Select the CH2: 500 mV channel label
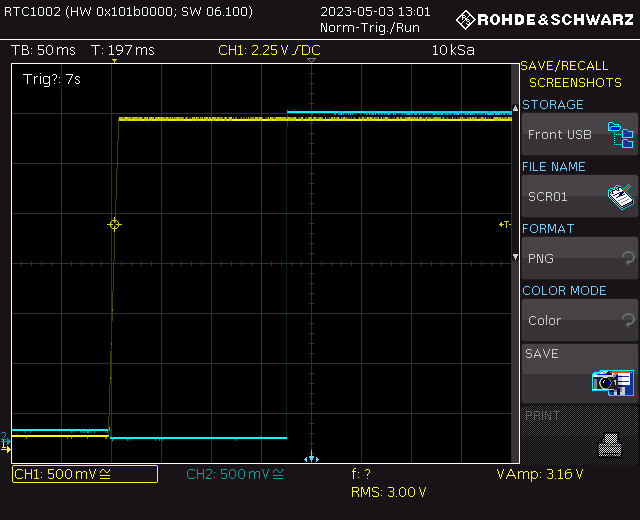640x520 pixels. [x=235, y=474]
